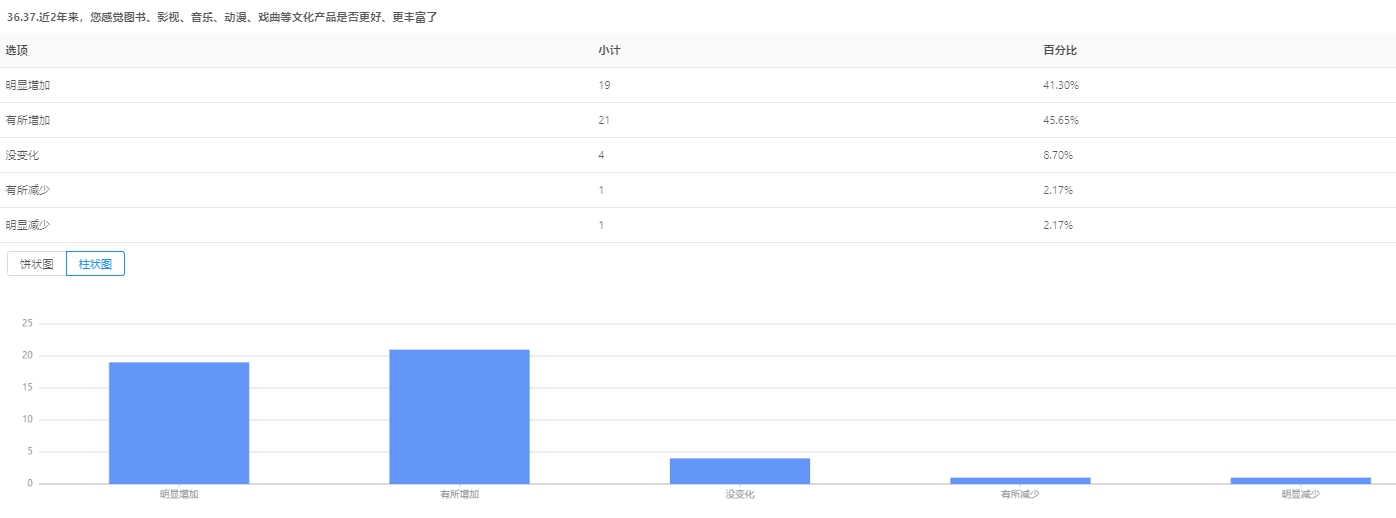Select the 有所增加 table row label
This screenshot has width=1396, height=518.
[28, 120]
